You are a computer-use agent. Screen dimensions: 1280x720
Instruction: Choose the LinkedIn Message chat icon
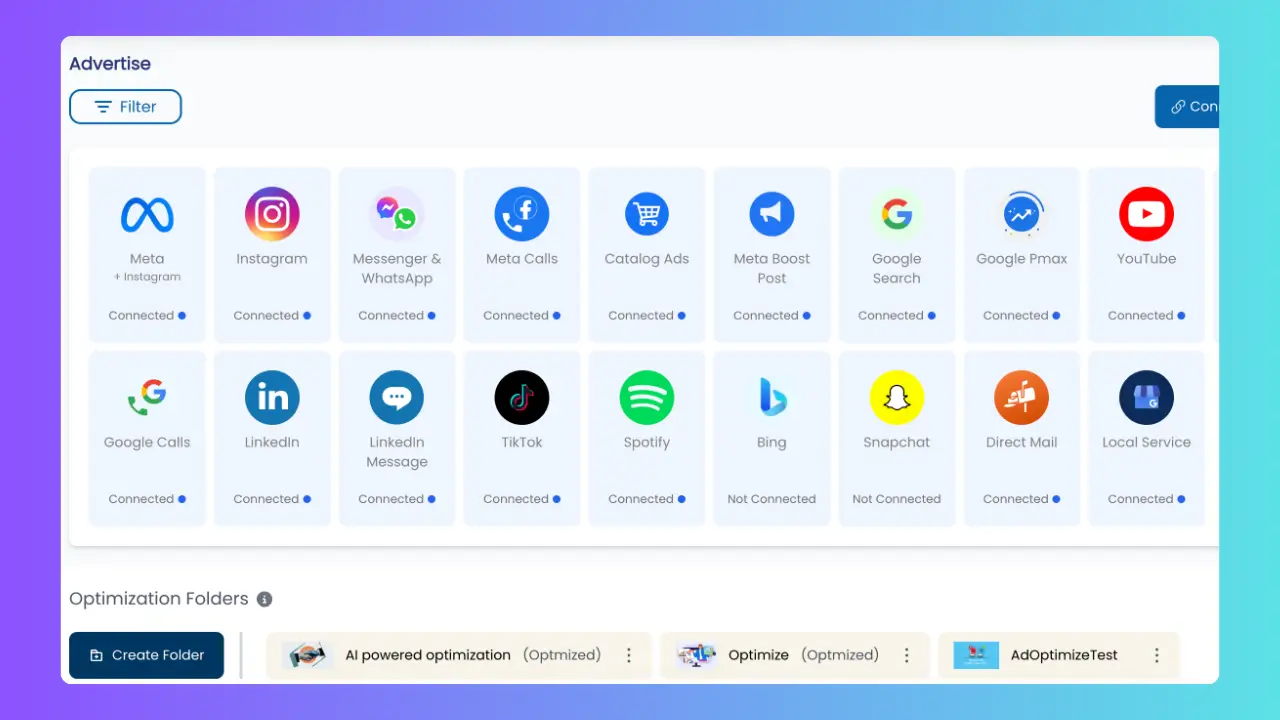(x=397, y=398)
